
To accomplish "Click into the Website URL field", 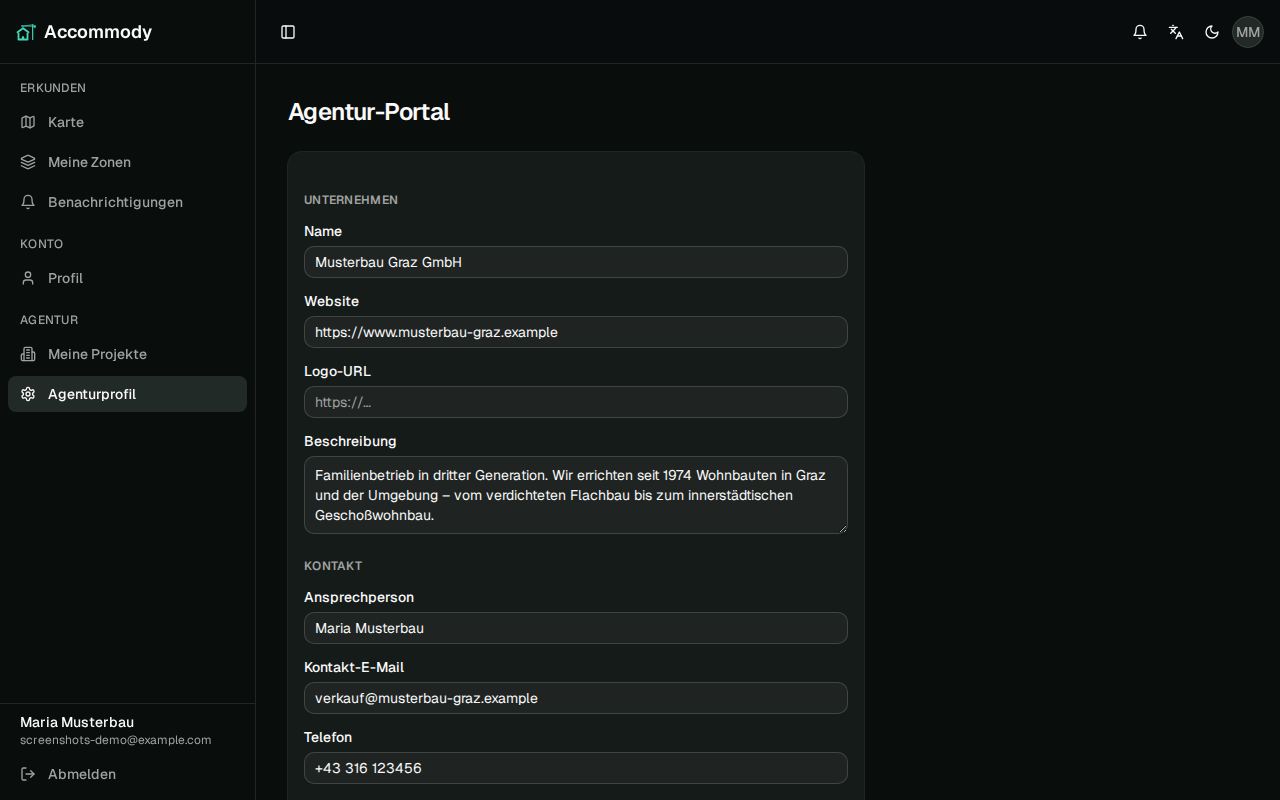I will [x=576, y=332].
